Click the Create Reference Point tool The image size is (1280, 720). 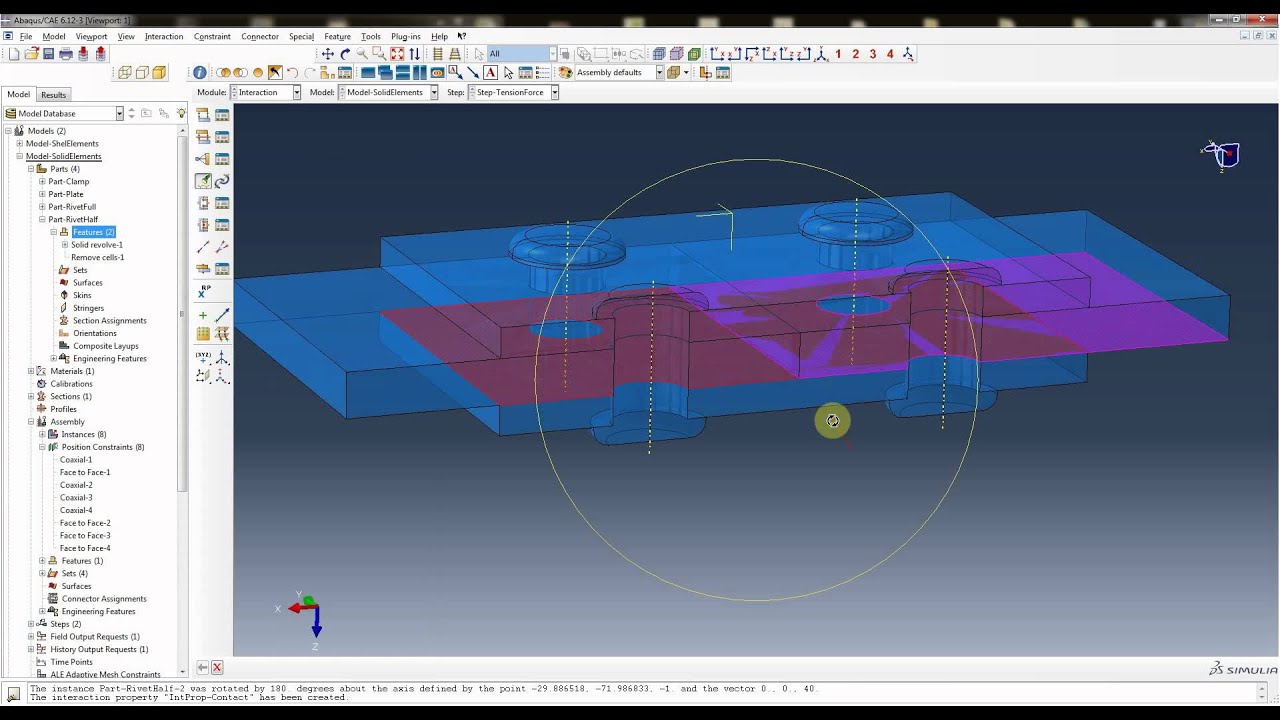pos(204,291)
